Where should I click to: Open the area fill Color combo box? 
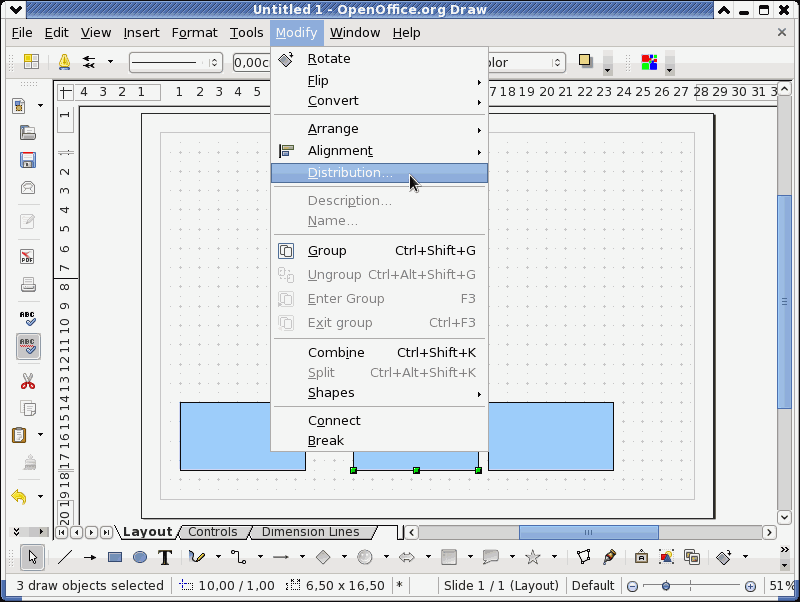point(527,62)
